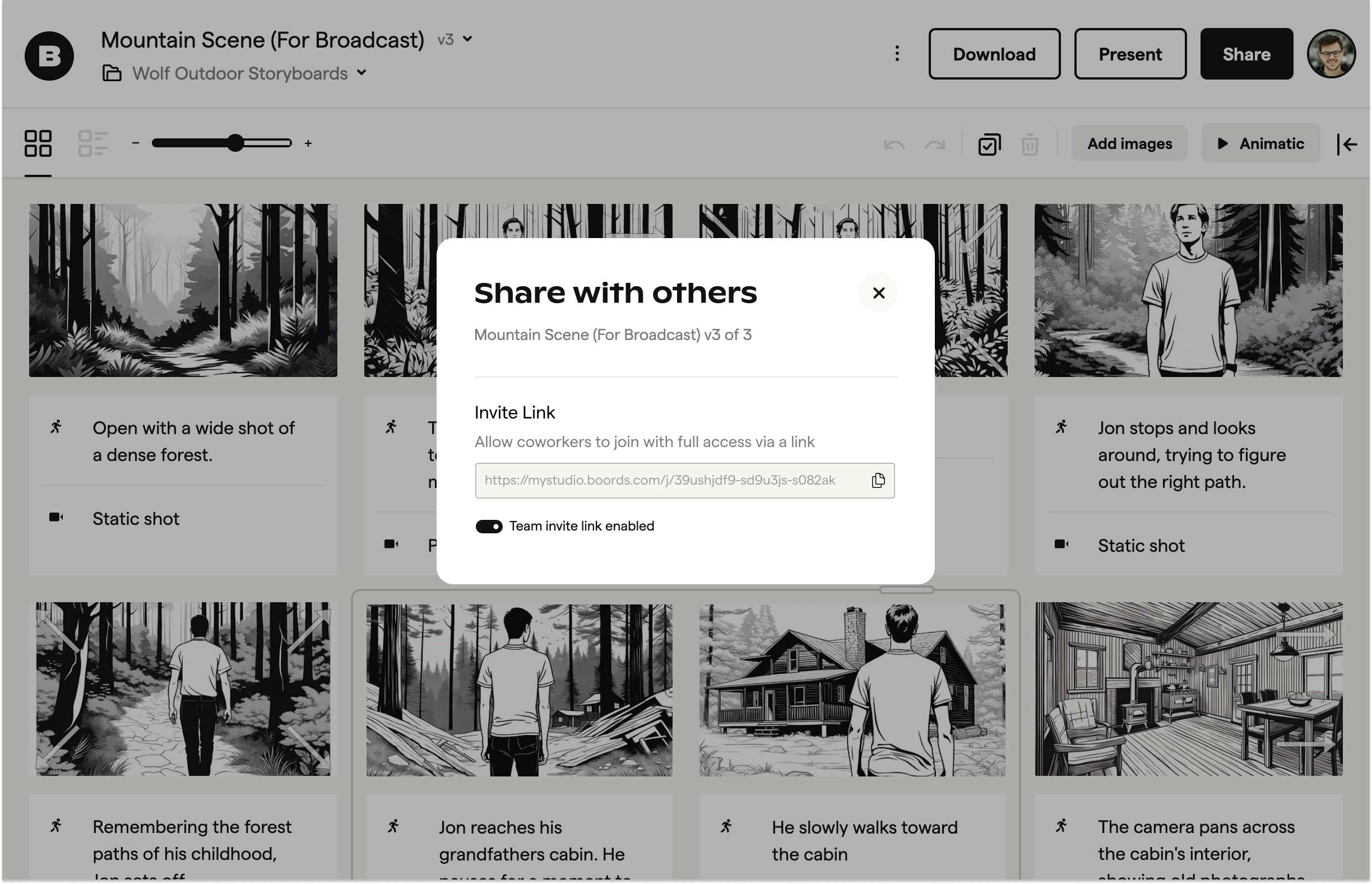
Task: Click the Boords logo icon
Action: pos(49,55)
